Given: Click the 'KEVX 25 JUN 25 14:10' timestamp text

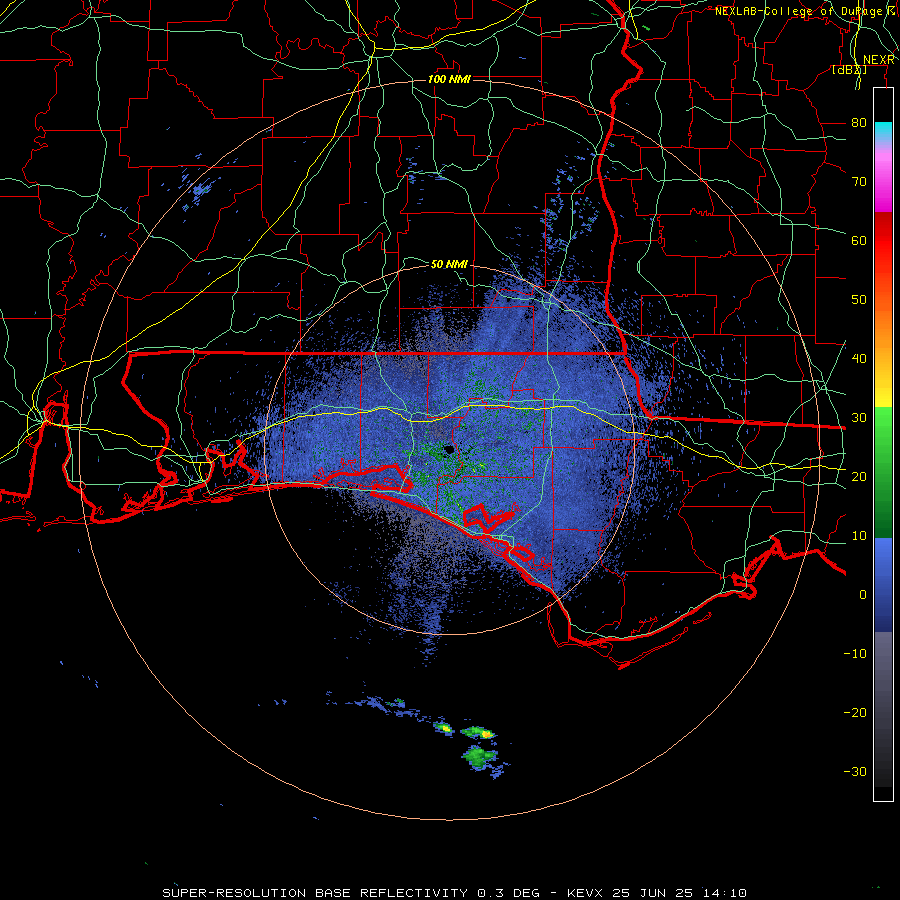Looking at the screenshot, I should tap(656, 893).
